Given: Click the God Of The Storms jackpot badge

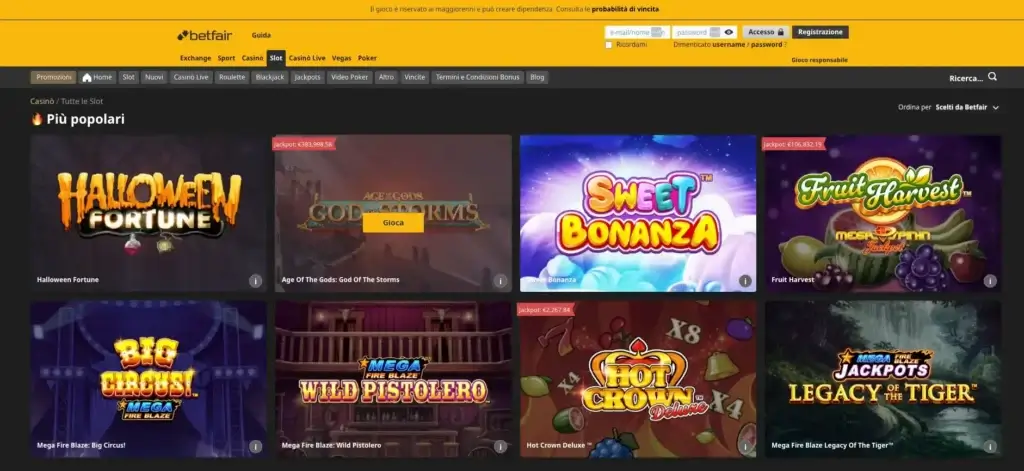Looking at the screenshot, I should point(304,144).
